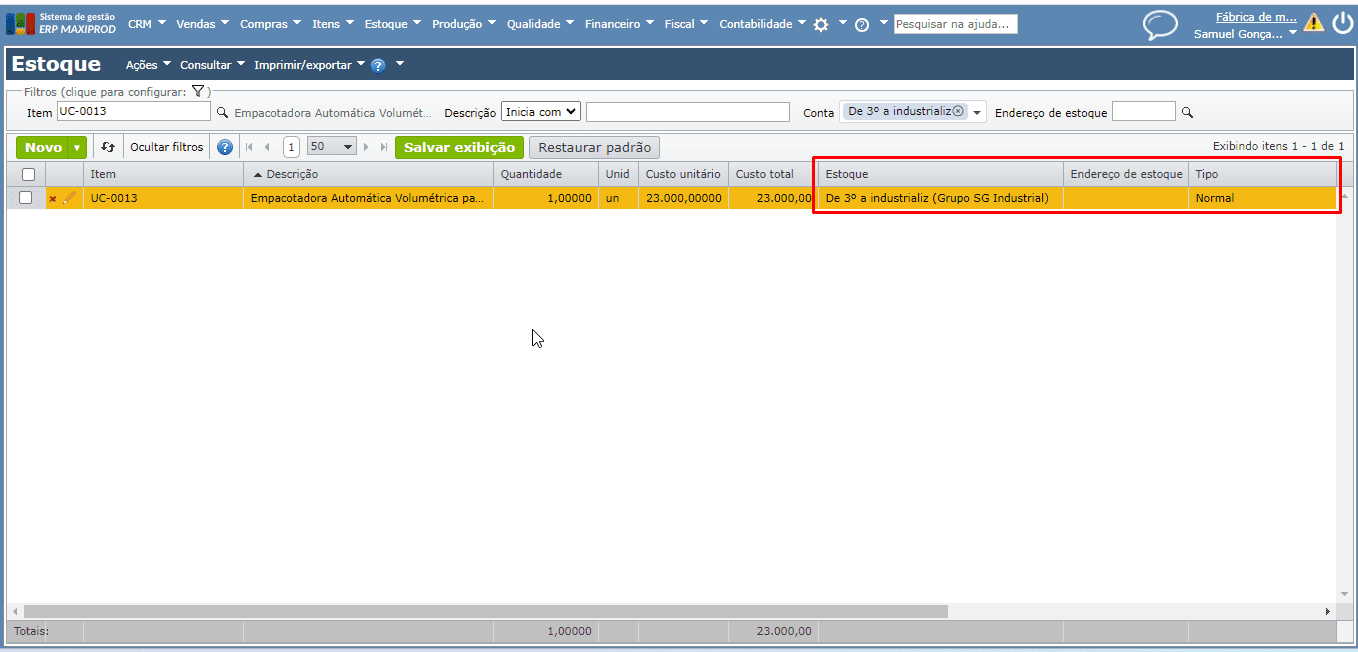Open the Fiscal menu
1358x652 pixels.
pos(686,24)
